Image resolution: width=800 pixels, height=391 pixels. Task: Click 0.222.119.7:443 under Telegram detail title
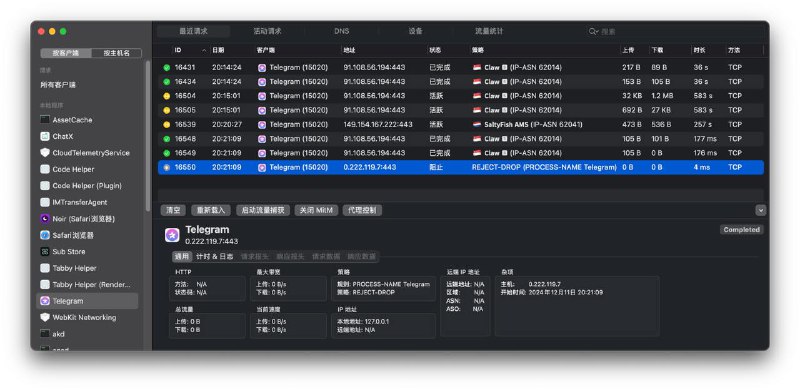tap(211, 241)
